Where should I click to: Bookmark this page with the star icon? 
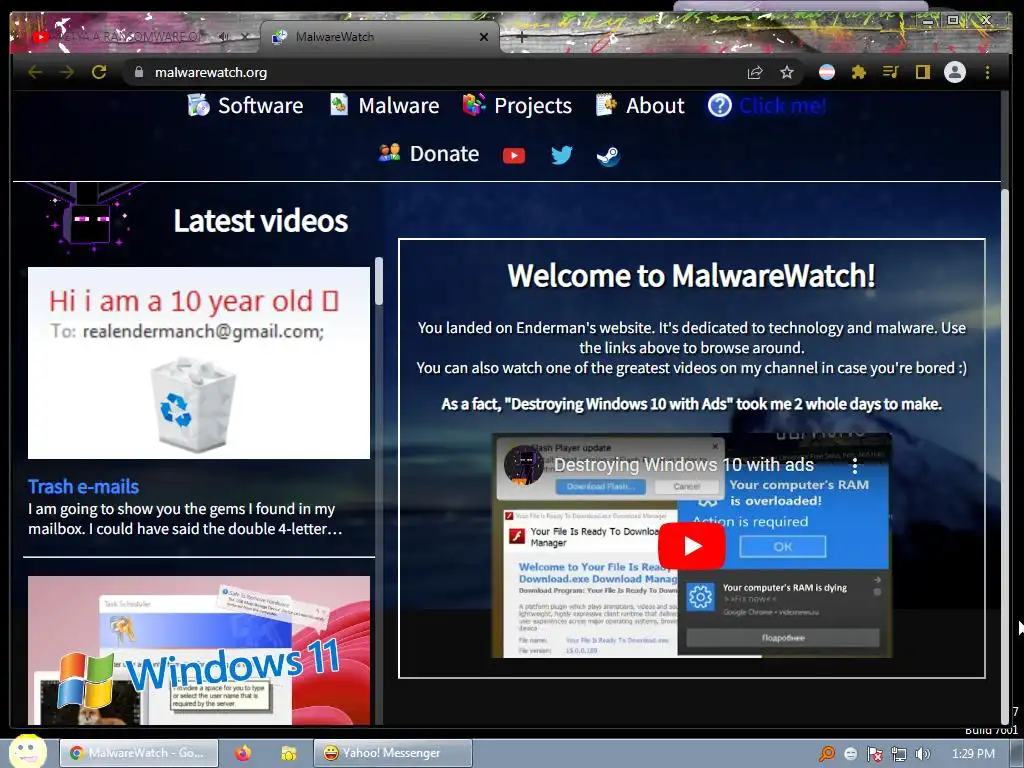(x=787, y=72)
